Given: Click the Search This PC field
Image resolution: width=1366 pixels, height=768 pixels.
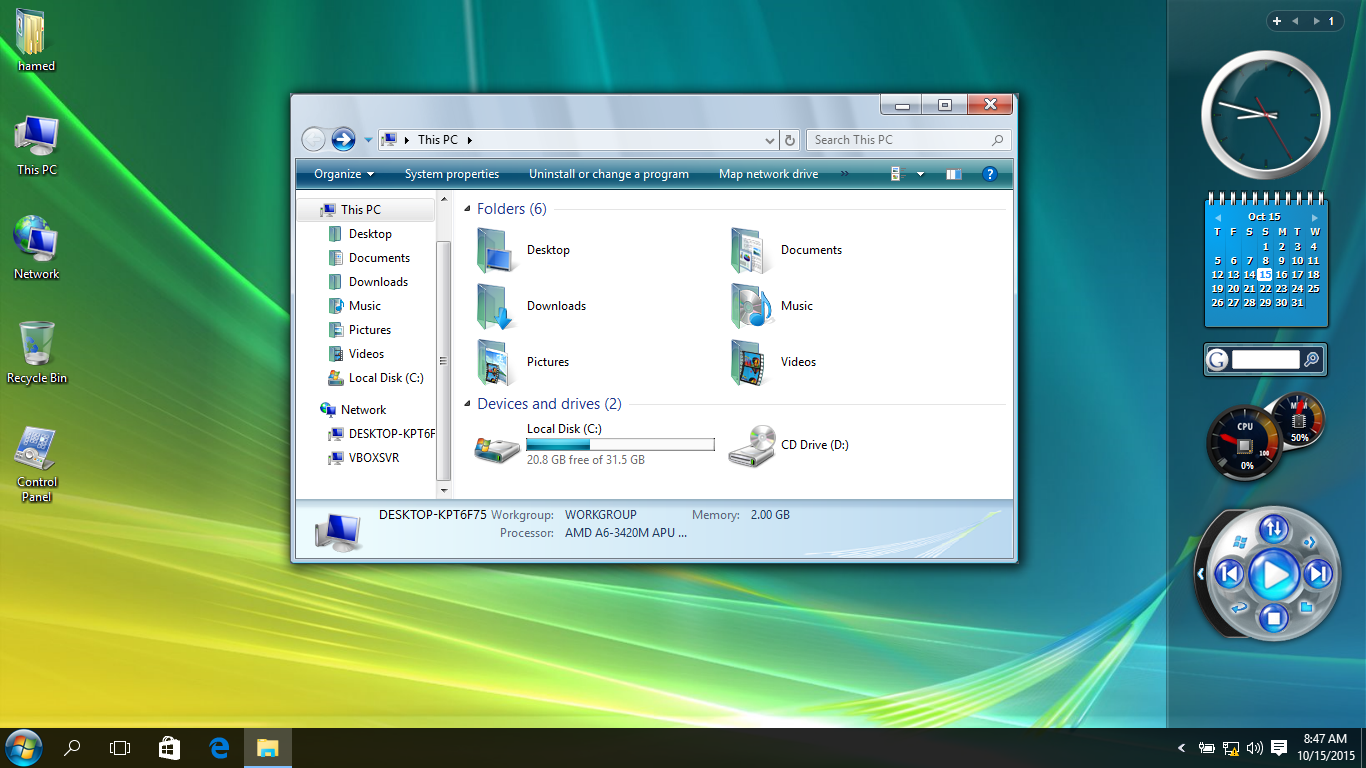Looking at the screenshot, I should click(x=900, y=140).
